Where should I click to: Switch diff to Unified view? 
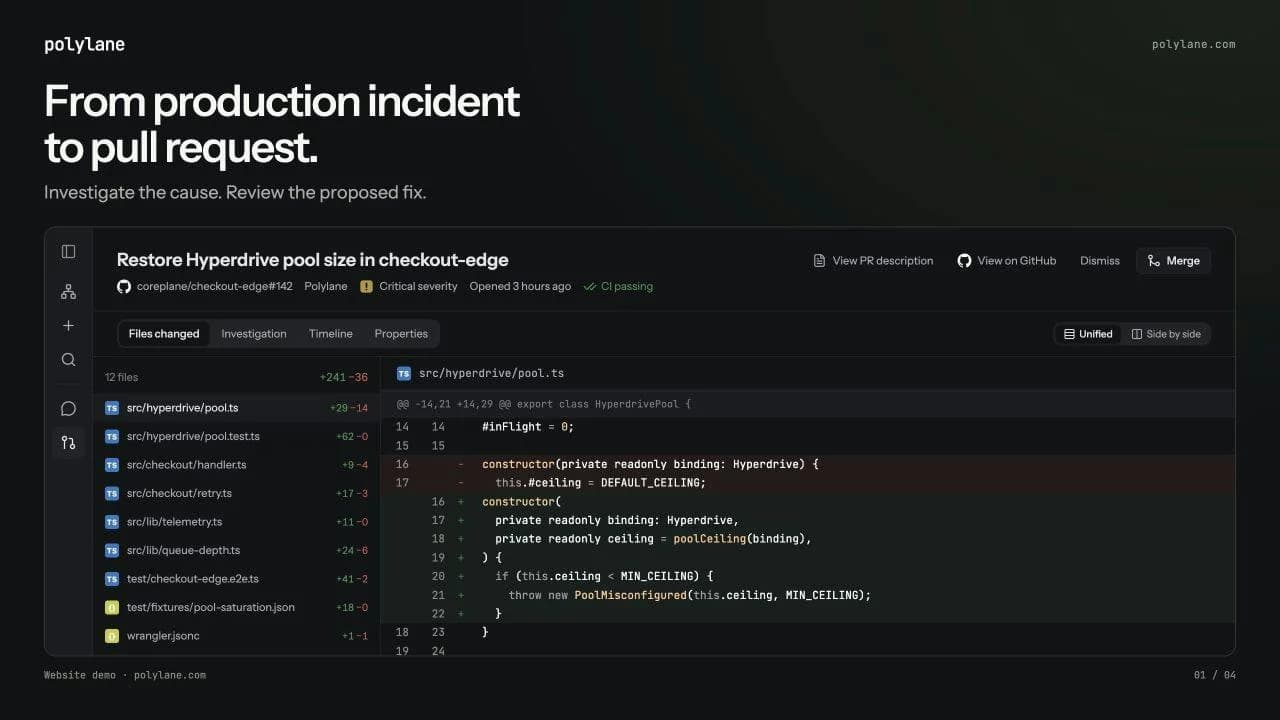(1088, 334)
